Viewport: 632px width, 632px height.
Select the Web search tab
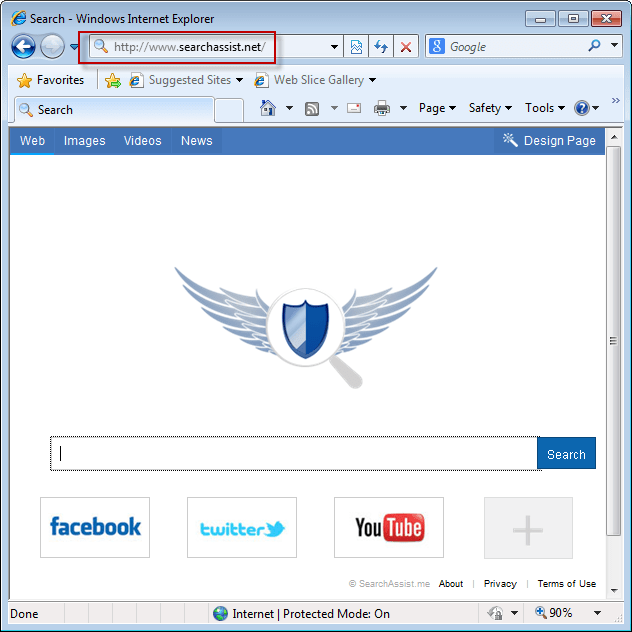click(32, 141)
